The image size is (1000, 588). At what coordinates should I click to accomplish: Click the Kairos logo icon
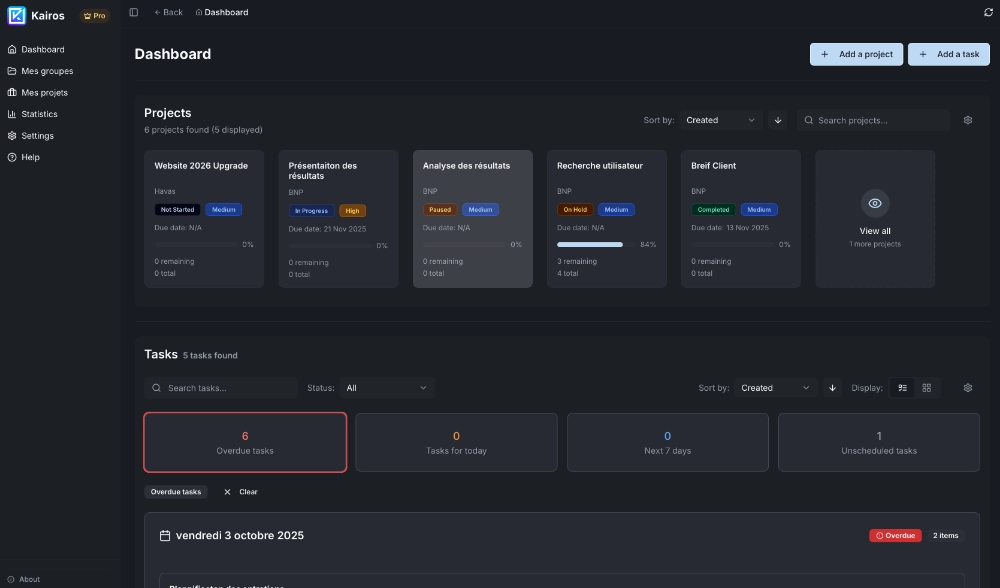[x=17, y=16]
